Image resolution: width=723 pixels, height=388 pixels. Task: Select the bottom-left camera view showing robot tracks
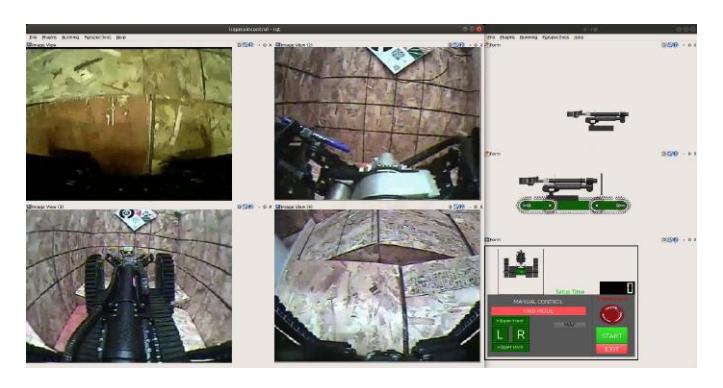click(129, 286)
